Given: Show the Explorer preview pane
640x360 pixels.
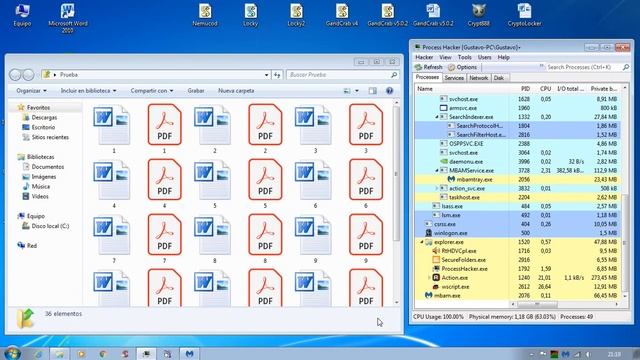Looking at the screenshot, I should pyautogui.click(x=372, y=91).
